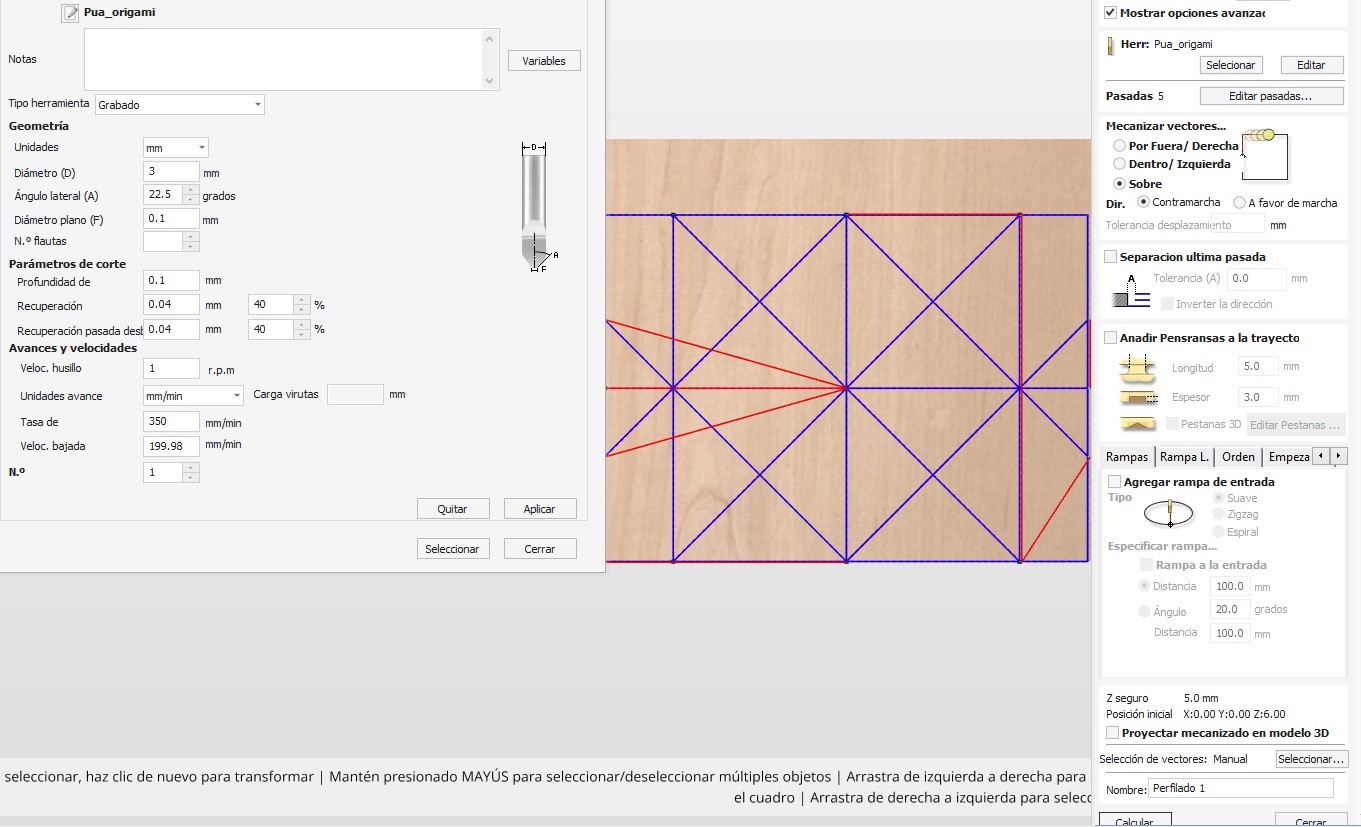Expand the Unidades mm dropdown
Viewport: 1361px width, 827px height.
click(176, 148)
